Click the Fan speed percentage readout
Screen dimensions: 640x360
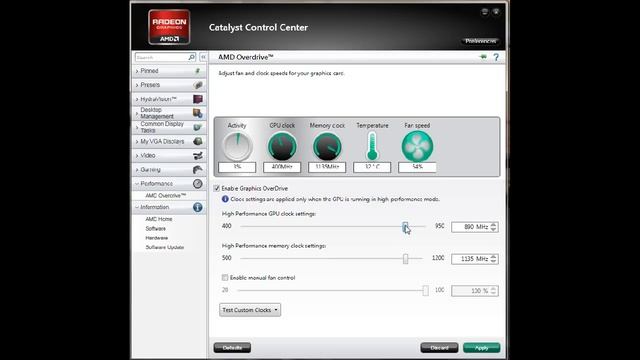tap(417, 167)
